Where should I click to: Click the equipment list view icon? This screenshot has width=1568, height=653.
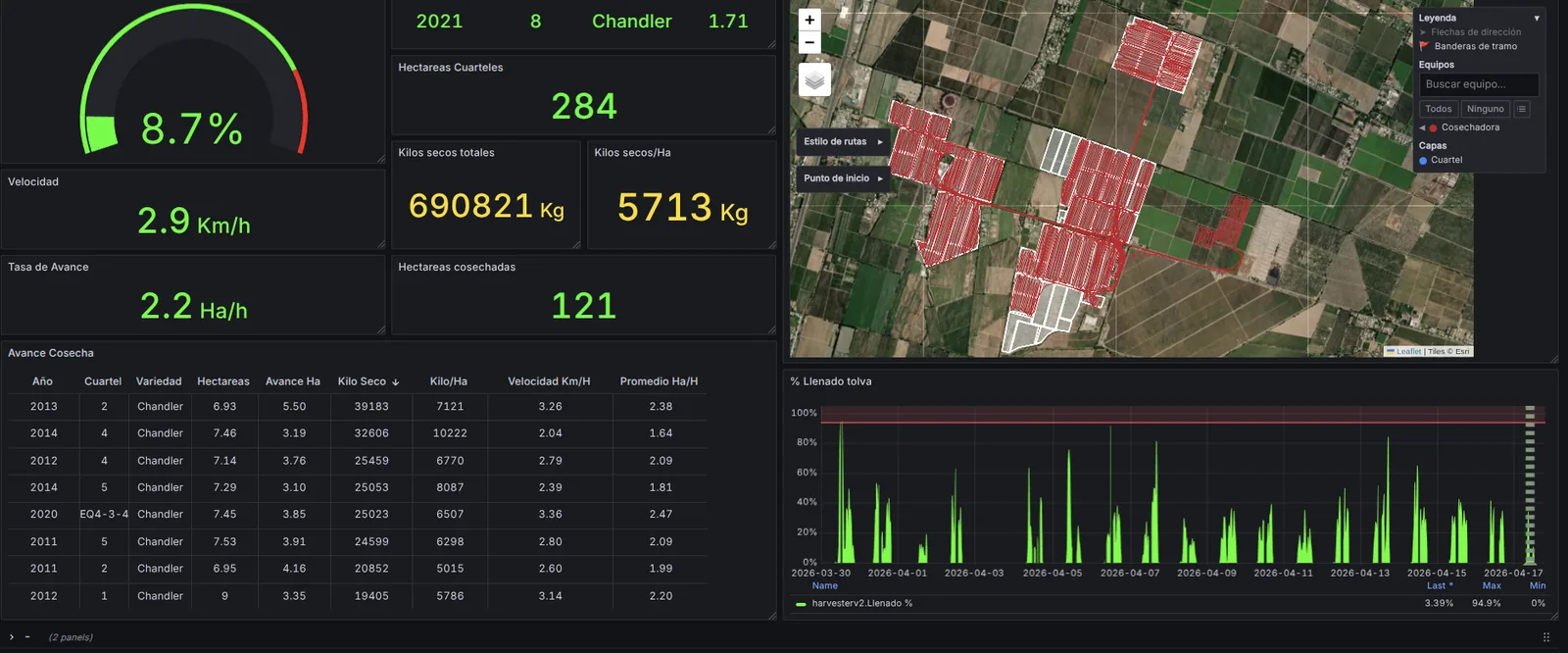(1522, 109)
